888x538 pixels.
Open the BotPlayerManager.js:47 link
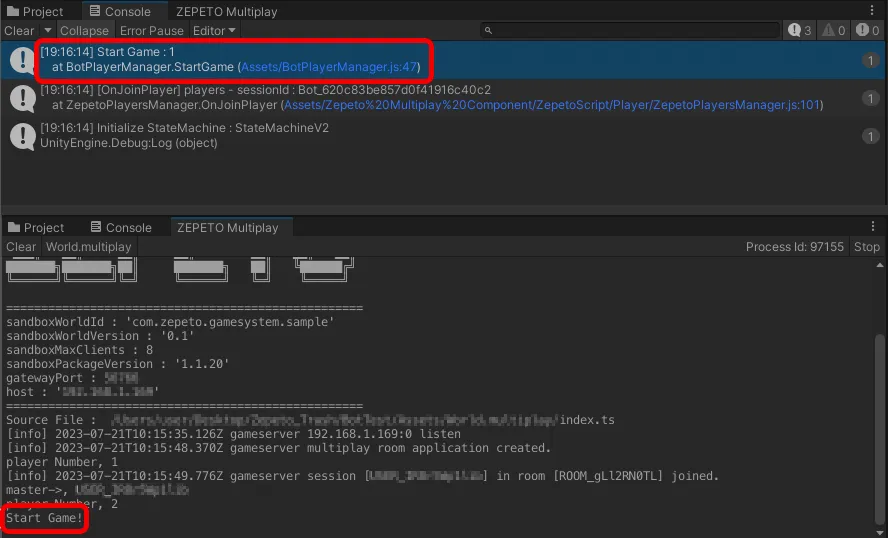tap(329, 67)
